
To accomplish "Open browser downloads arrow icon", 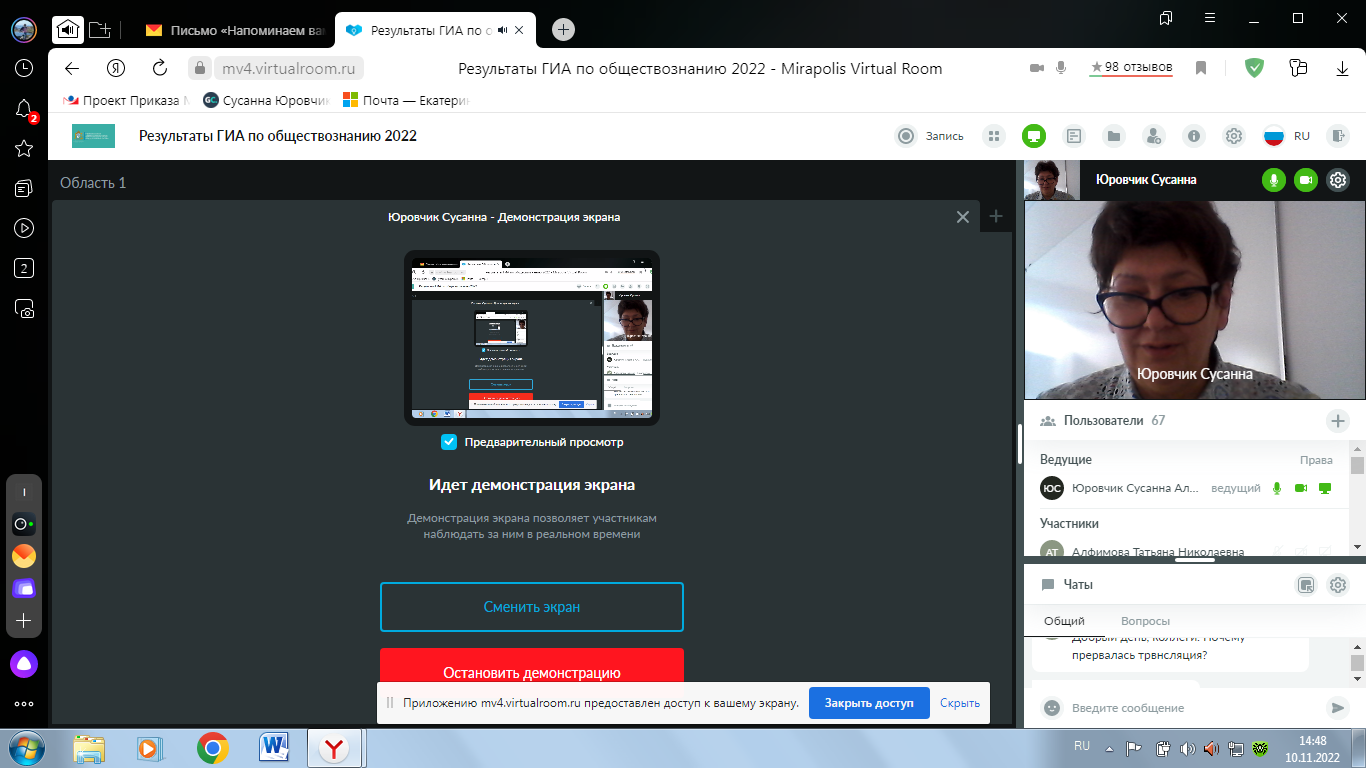I will click(1343, 68).
